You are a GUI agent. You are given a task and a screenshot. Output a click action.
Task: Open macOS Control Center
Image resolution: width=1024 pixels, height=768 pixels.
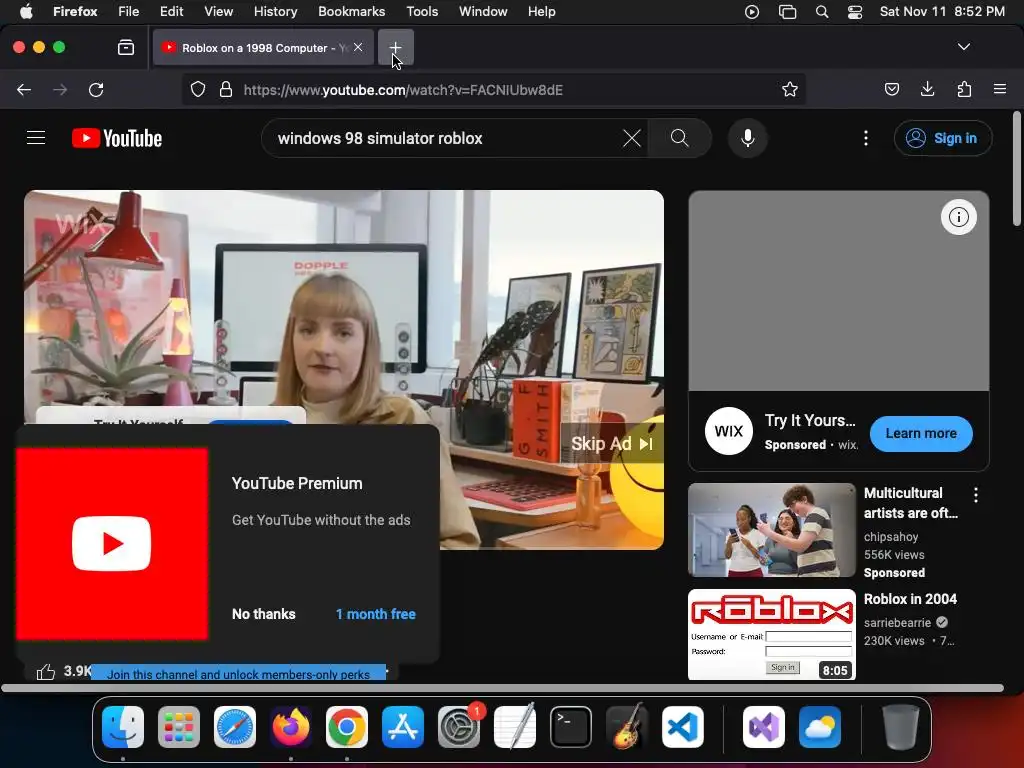[854, 12]
